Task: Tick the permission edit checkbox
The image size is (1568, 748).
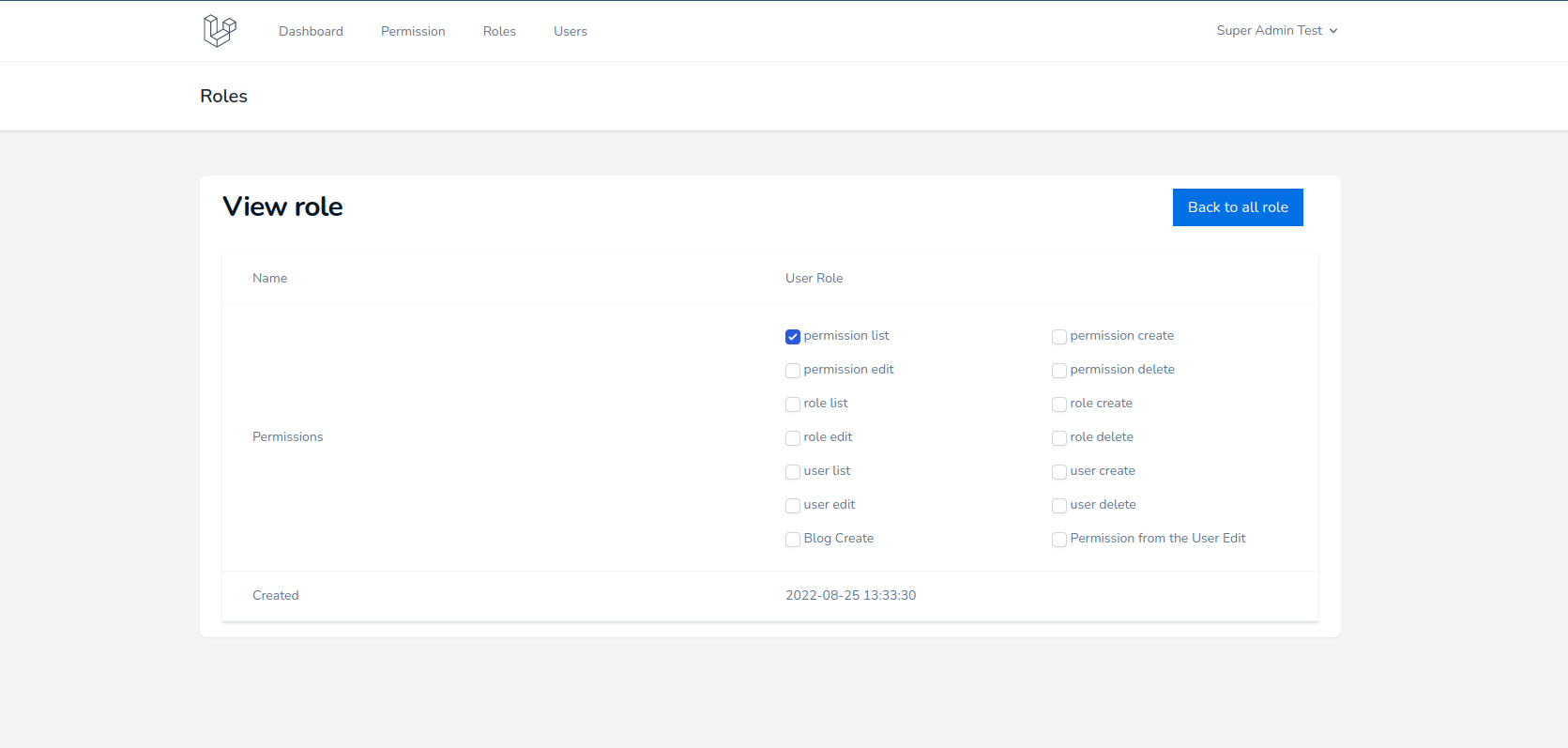Action: [793, 371]
